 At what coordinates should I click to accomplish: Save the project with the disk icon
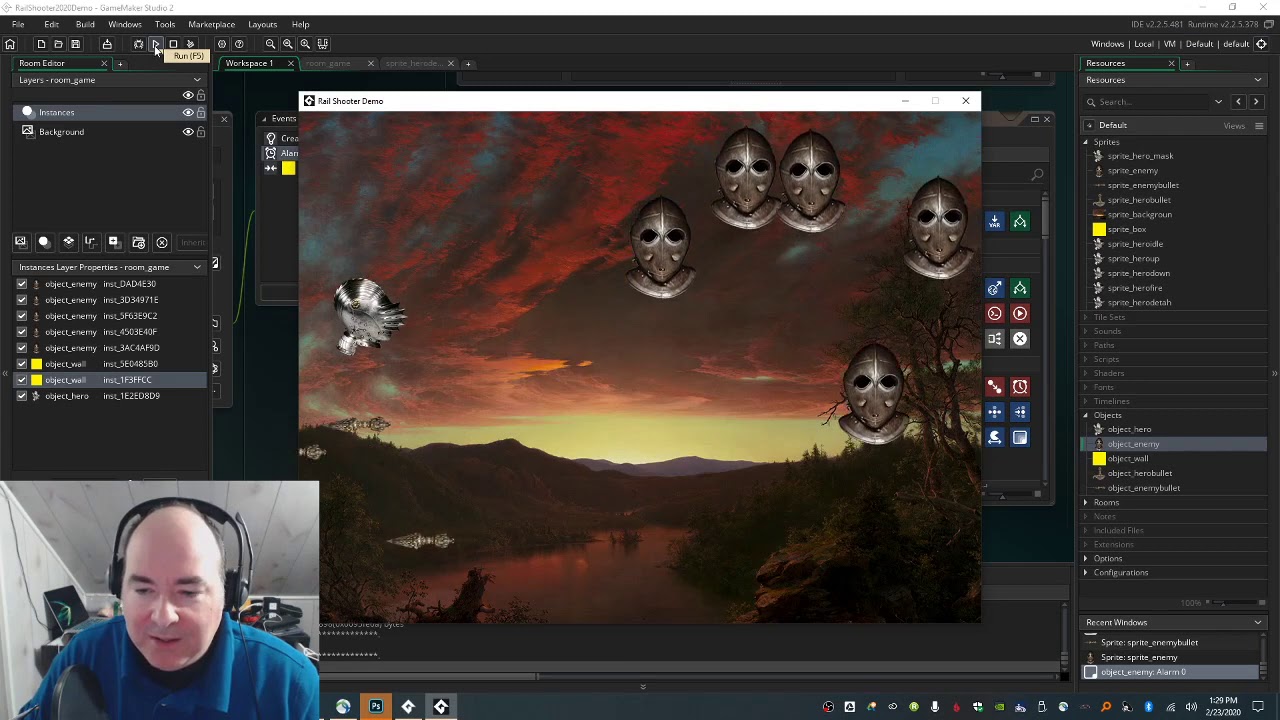coord(75,44)
